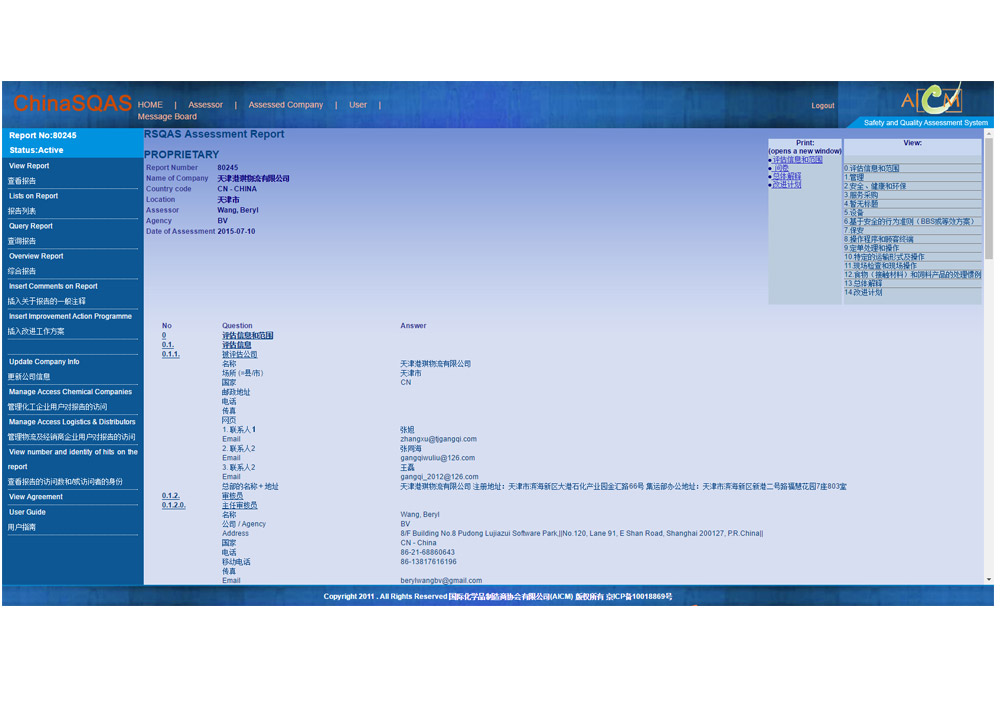The height and width of the screenshot is (707, 1000).
Task: Go to the HOME page
Action: 150,105
